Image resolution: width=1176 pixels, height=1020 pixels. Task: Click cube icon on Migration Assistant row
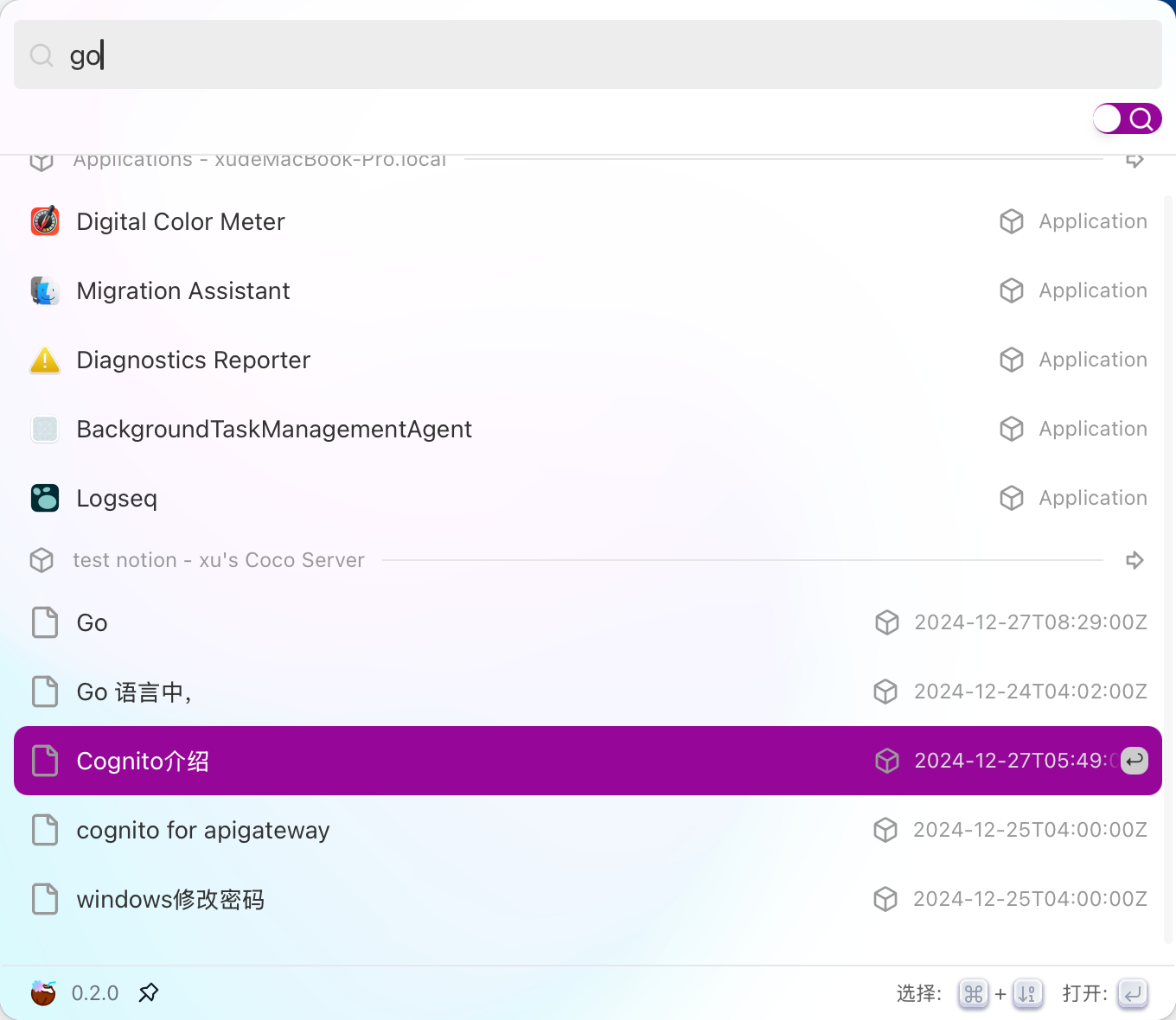[x=1012, y=290]
